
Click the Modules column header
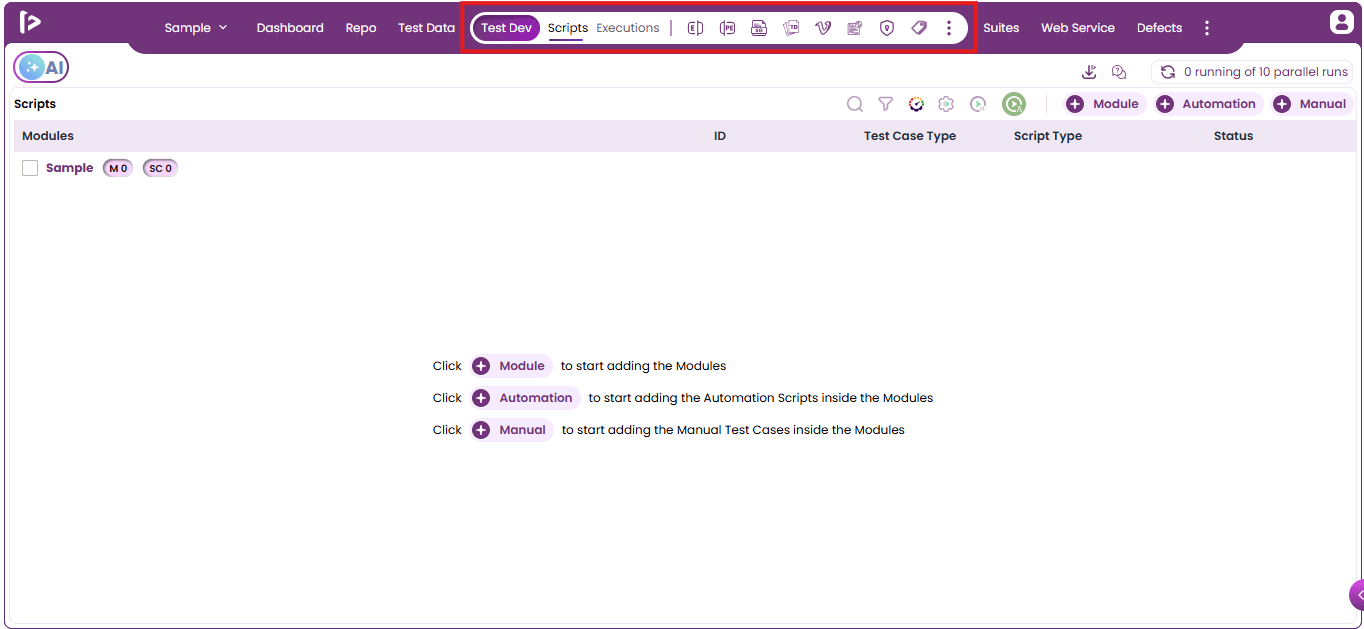click(48, 136)
